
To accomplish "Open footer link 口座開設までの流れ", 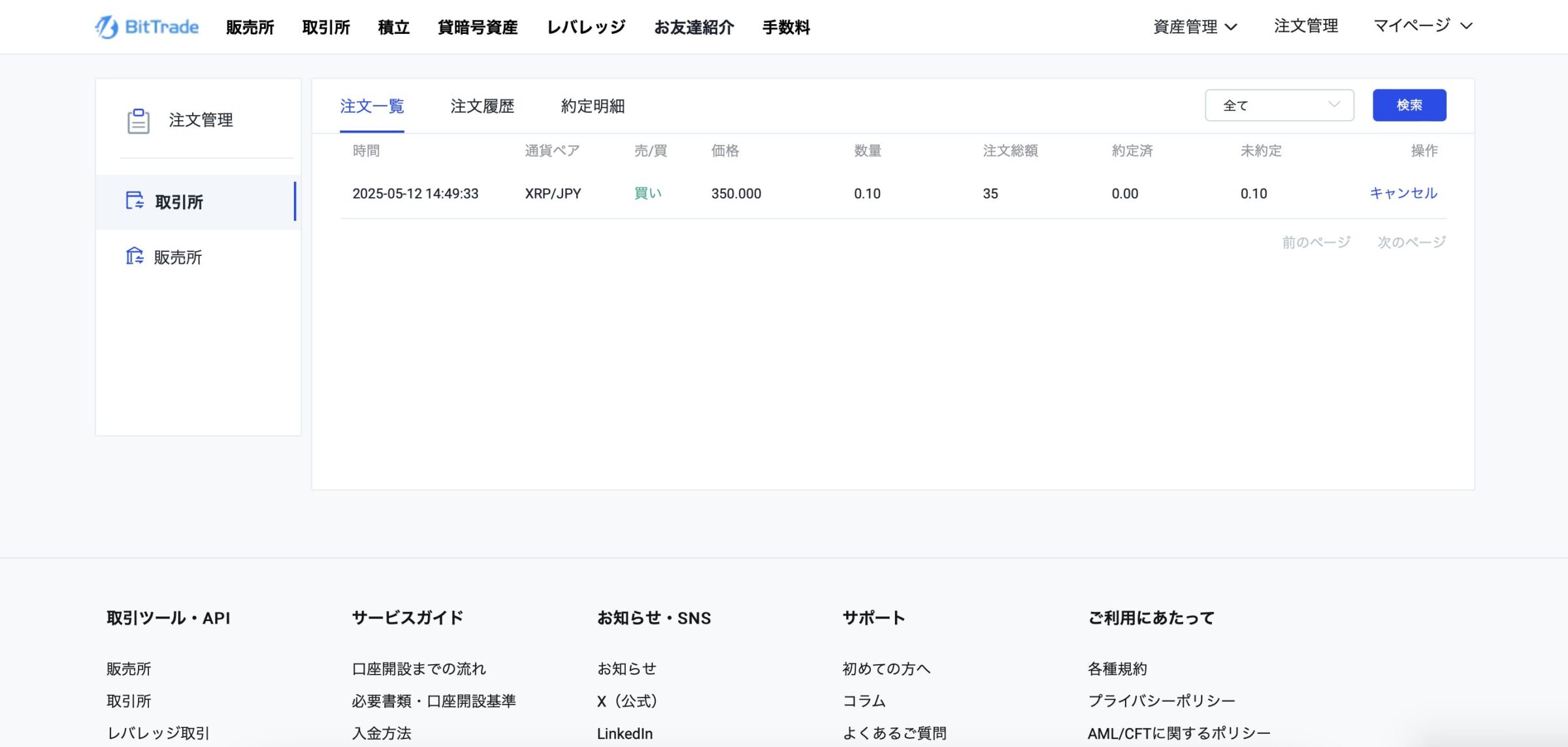I will (x=419, y=669).
